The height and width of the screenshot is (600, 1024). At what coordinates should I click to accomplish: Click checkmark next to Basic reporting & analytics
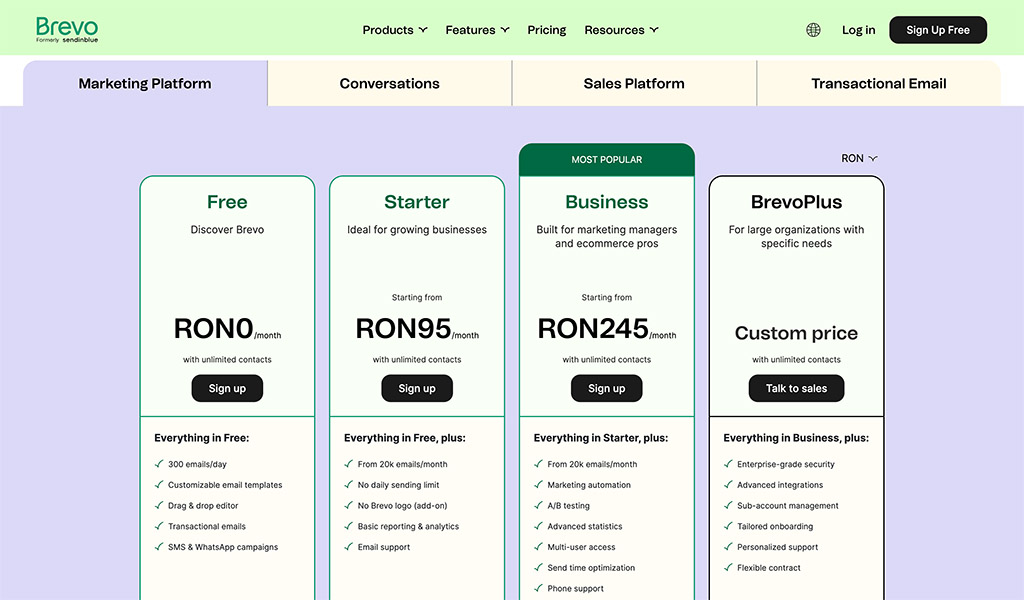click(x=349, y=526)
